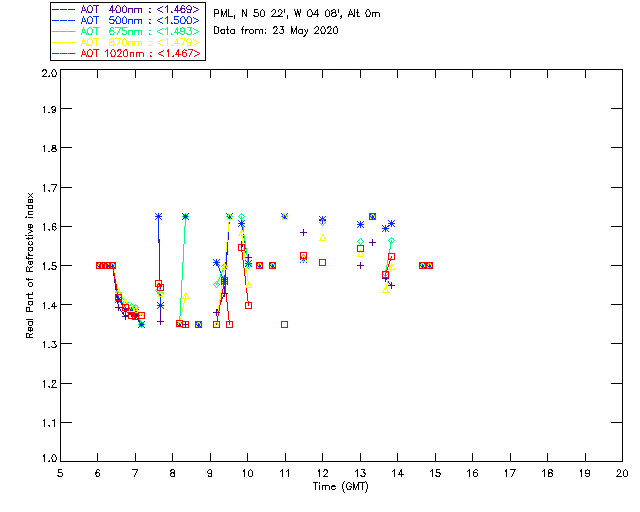The width and height of the screenshot is (640, 512).
Task: Click the x-axis tick label 20
Action: [x=622, y=473]
